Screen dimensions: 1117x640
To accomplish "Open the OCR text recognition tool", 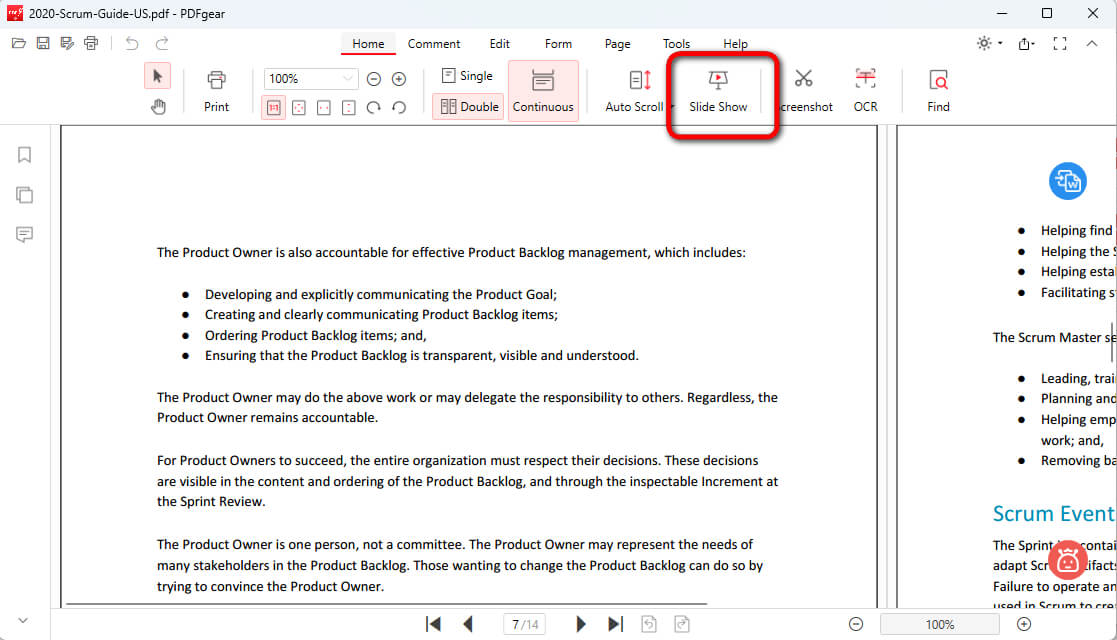I will point(865,90).
